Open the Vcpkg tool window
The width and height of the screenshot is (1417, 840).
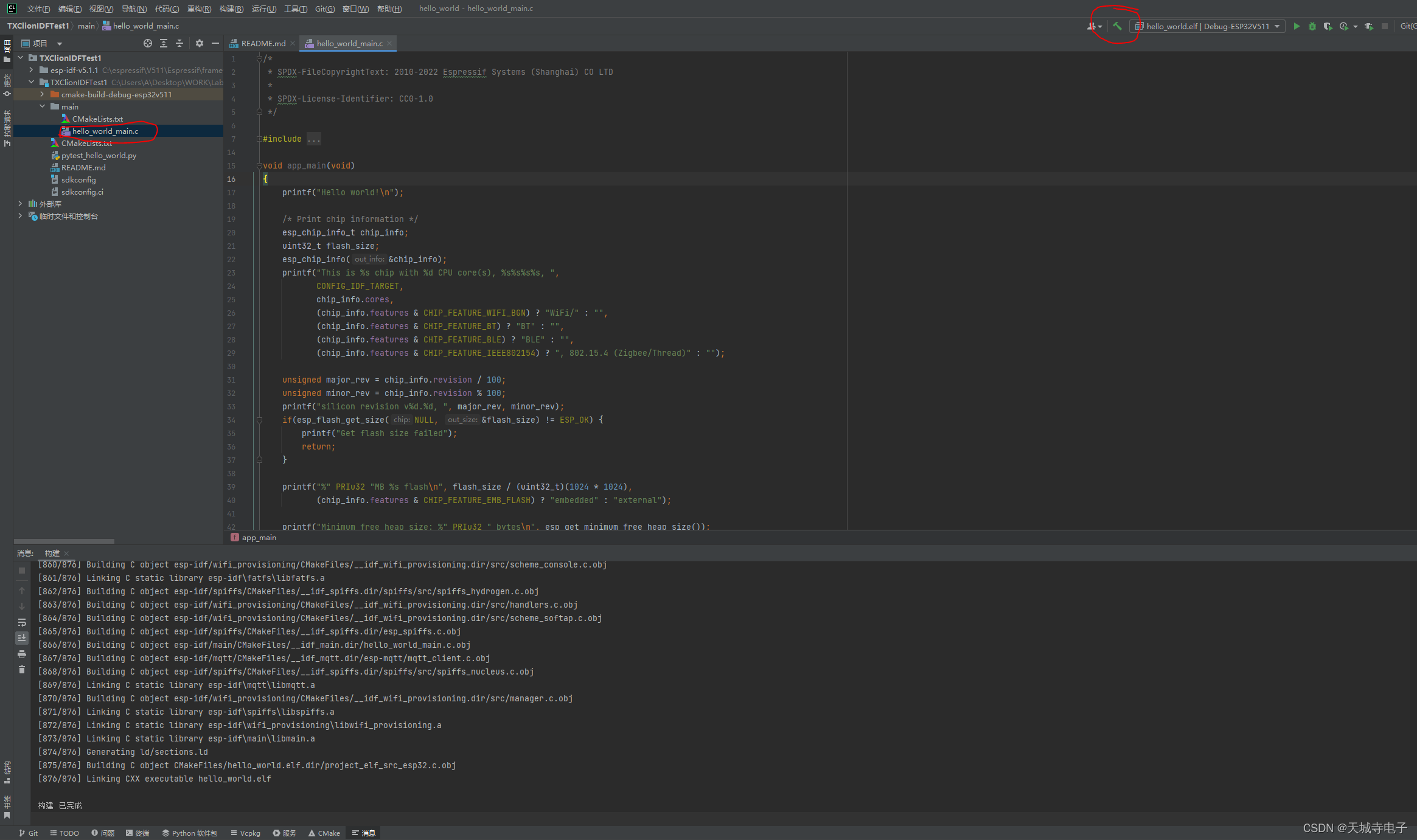coord(245,833)
